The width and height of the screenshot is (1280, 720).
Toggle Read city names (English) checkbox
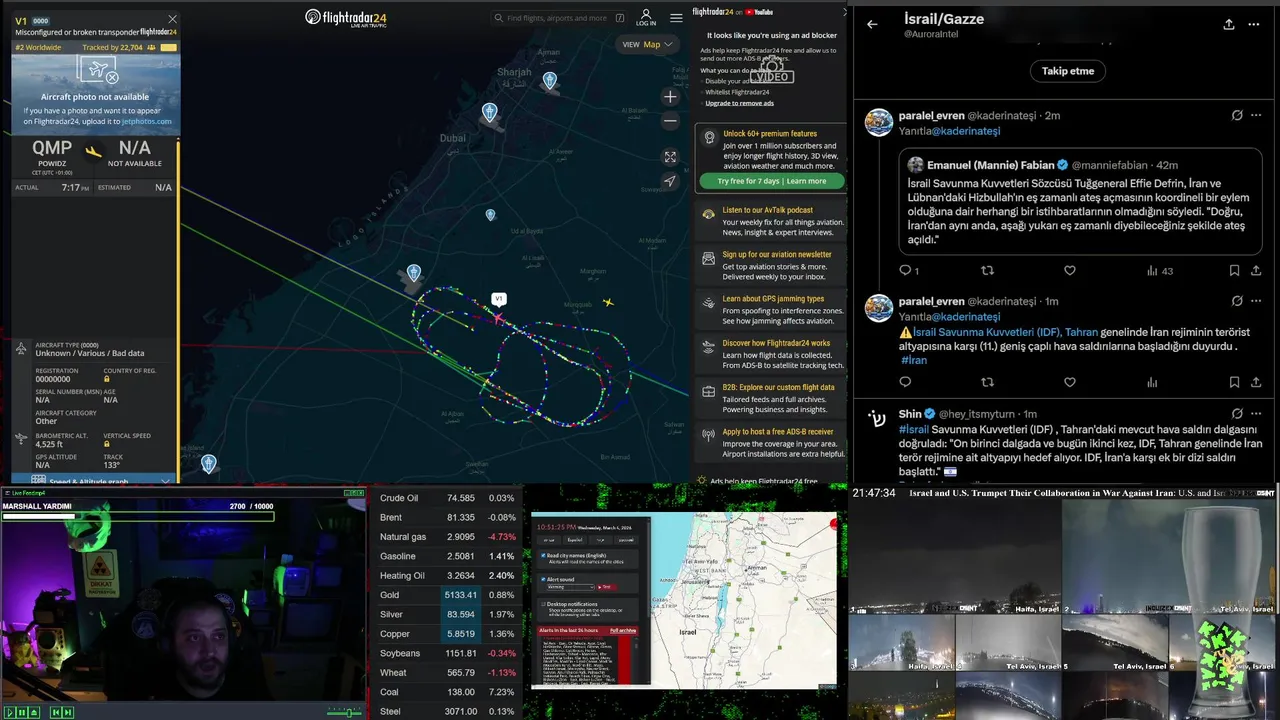point(544,555)
